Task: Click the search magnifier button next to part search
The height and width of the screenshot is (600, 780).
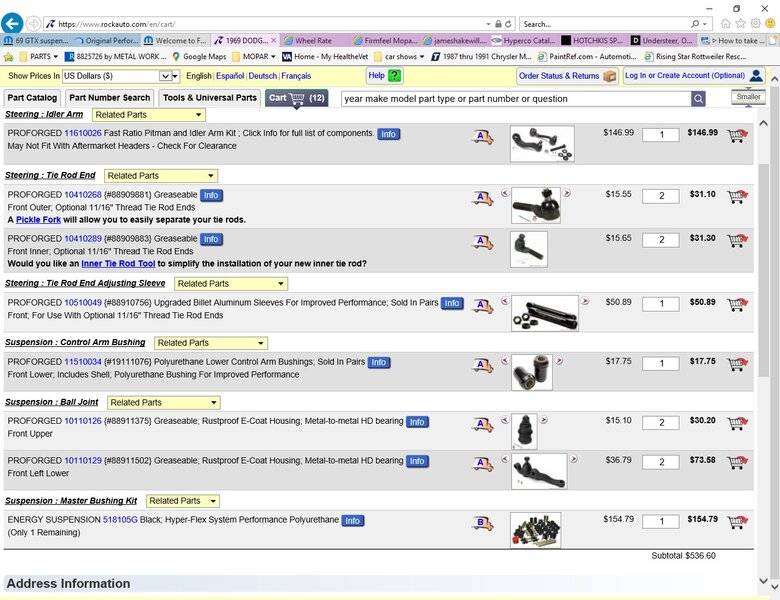Action: click(698, 99)
